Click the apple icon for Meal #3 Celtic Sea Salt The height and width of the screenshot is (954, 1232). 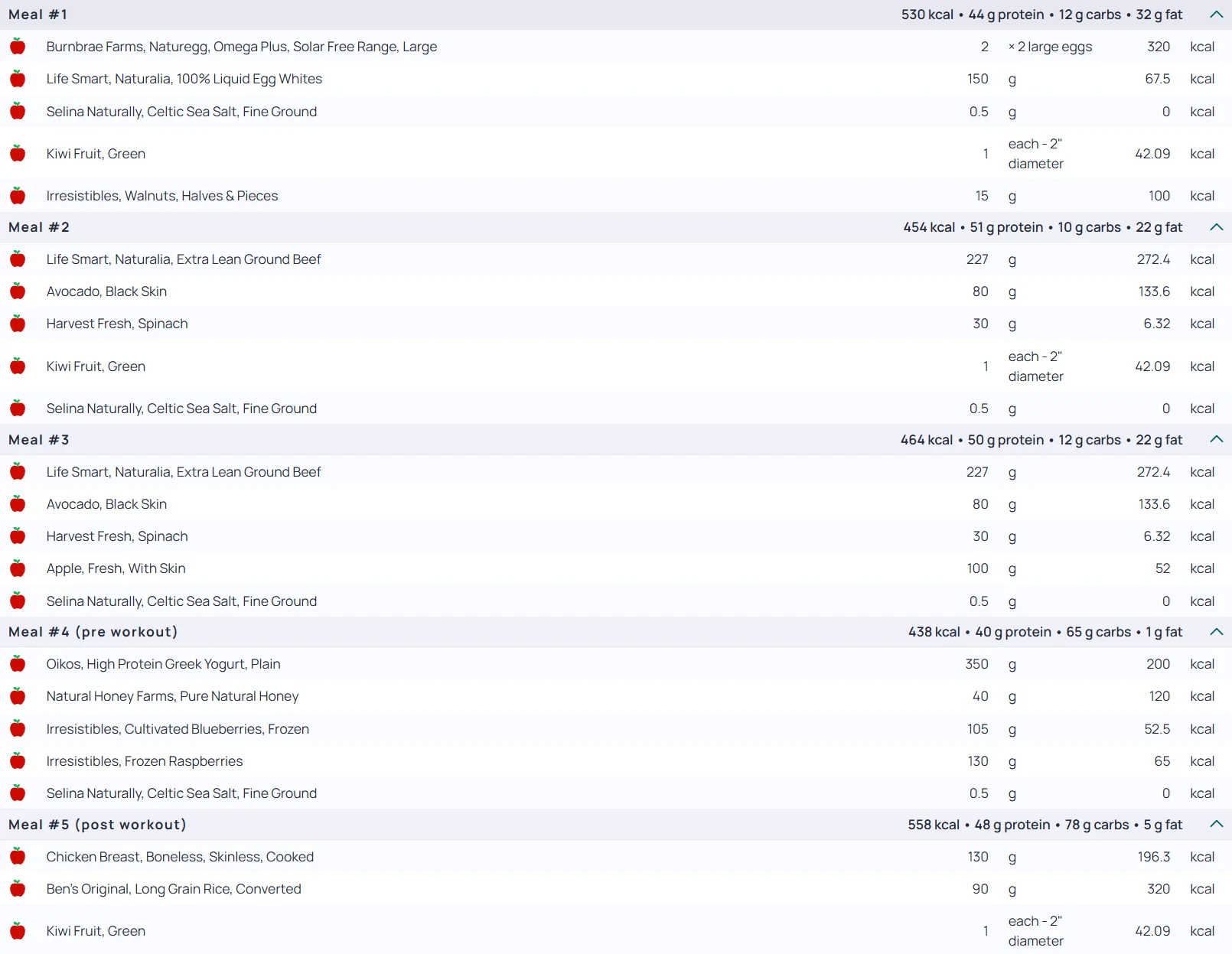coord(18,601)
